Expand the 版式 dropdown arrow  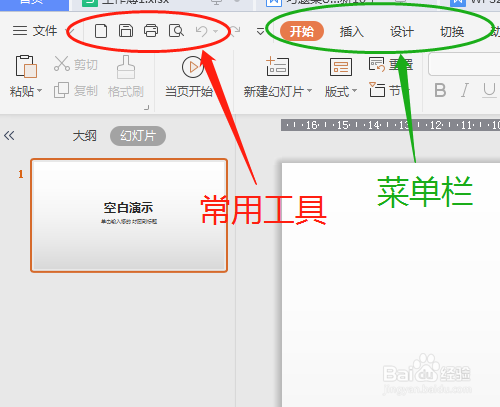point(355,91)
